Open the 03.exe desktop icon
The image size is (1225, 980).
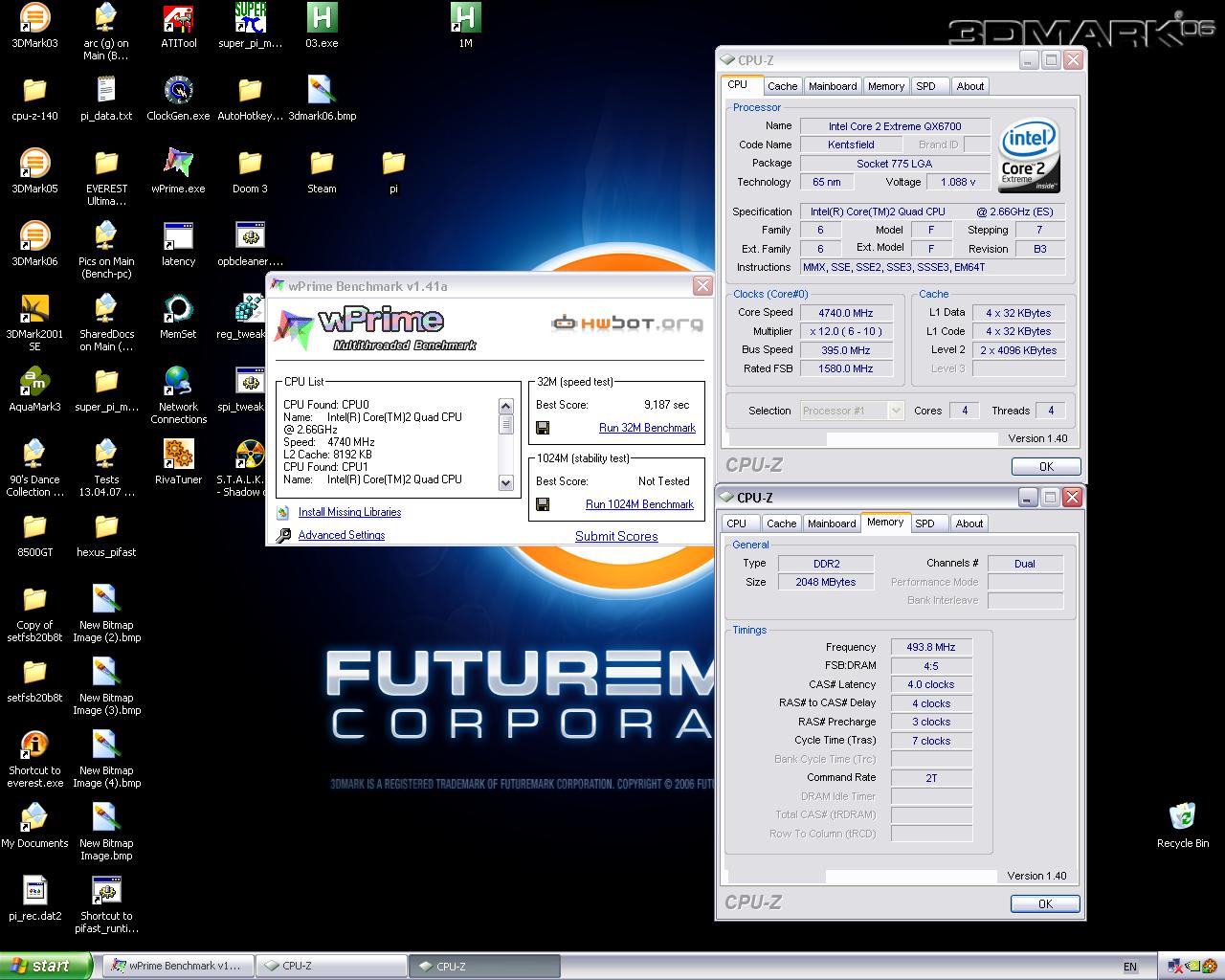pyautogui.click(x=322, y=26)
